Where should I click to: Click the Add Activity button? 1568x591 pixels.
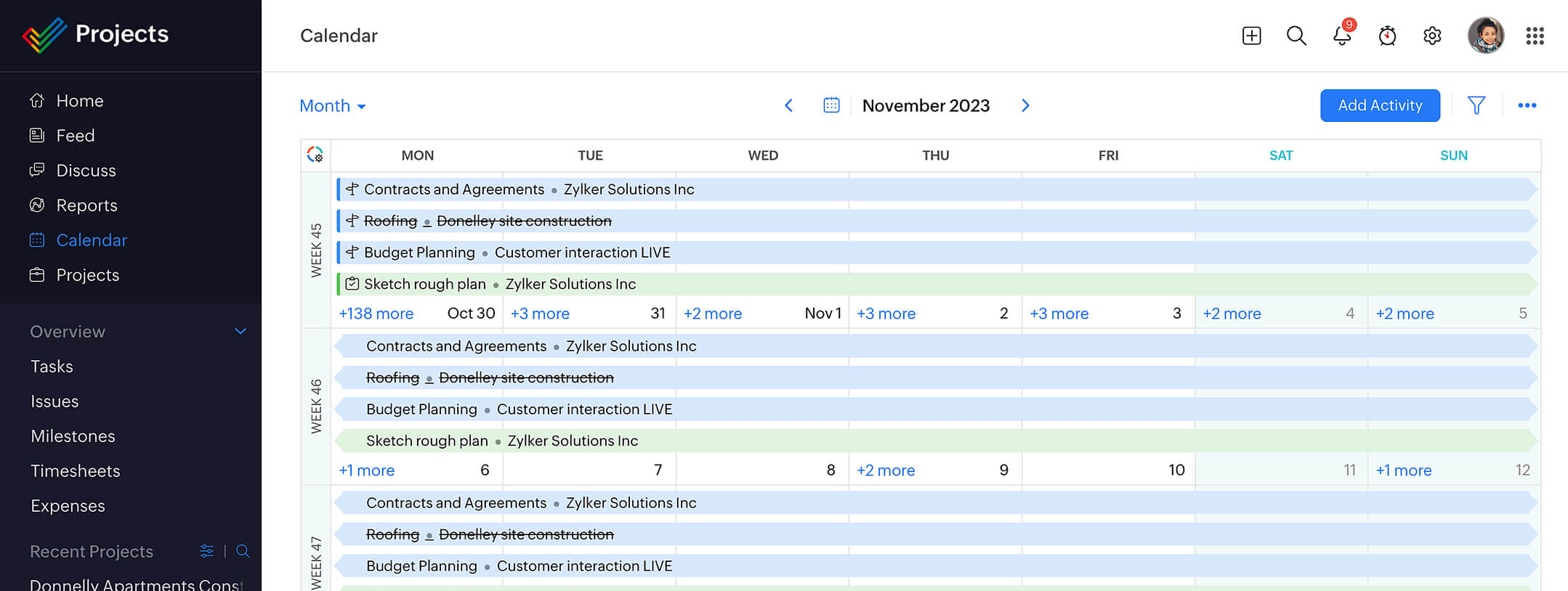1379,106
